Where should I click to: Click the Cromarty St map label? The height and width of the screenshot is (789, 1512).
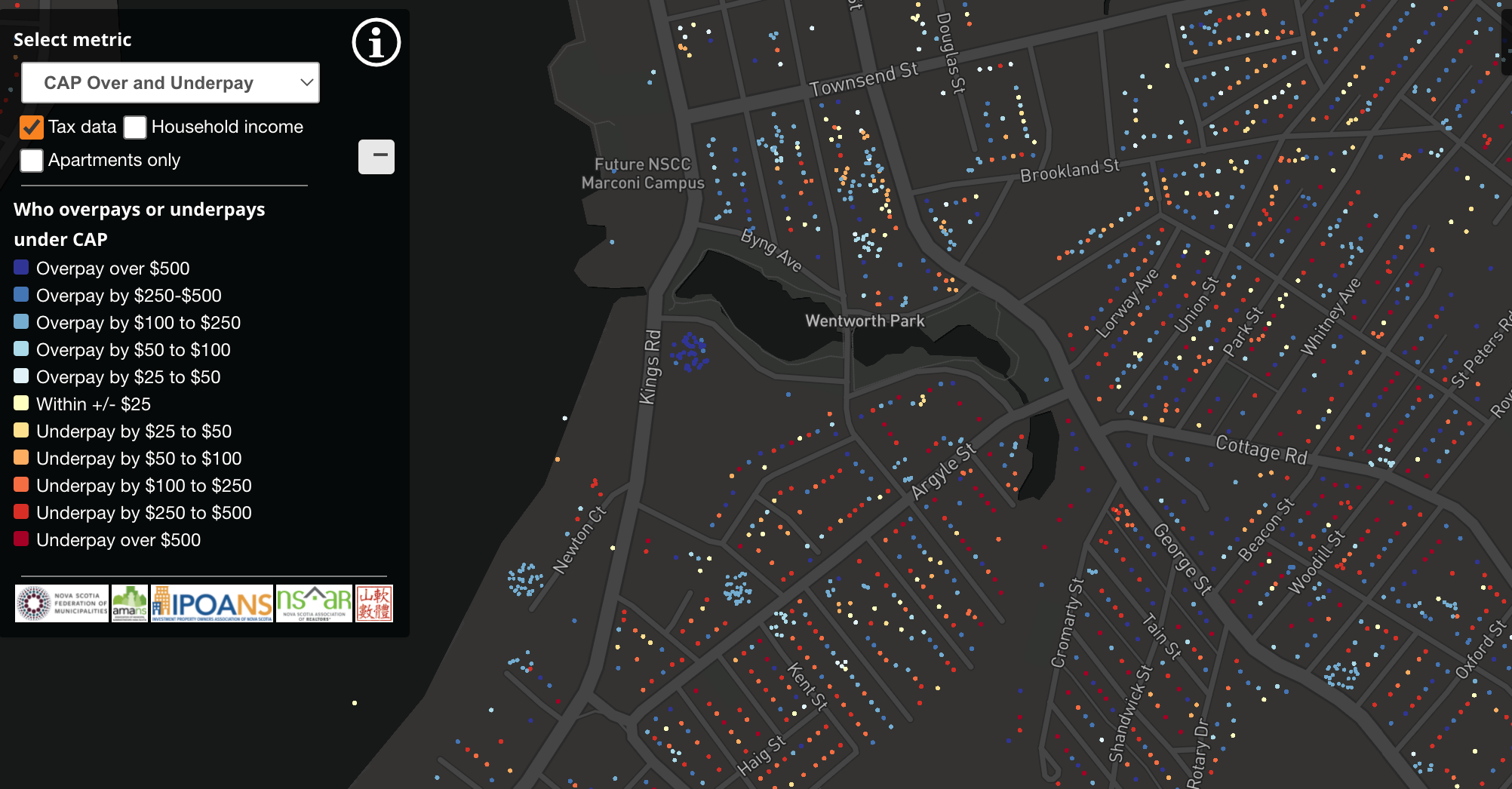(1067, 622)
